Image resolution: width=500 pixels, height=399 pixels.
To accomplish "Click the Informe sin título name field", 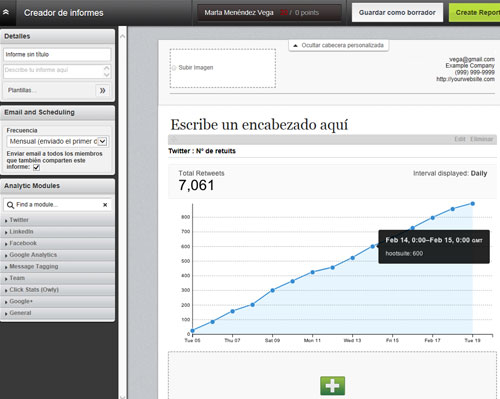I will click(x=57, y=54).
